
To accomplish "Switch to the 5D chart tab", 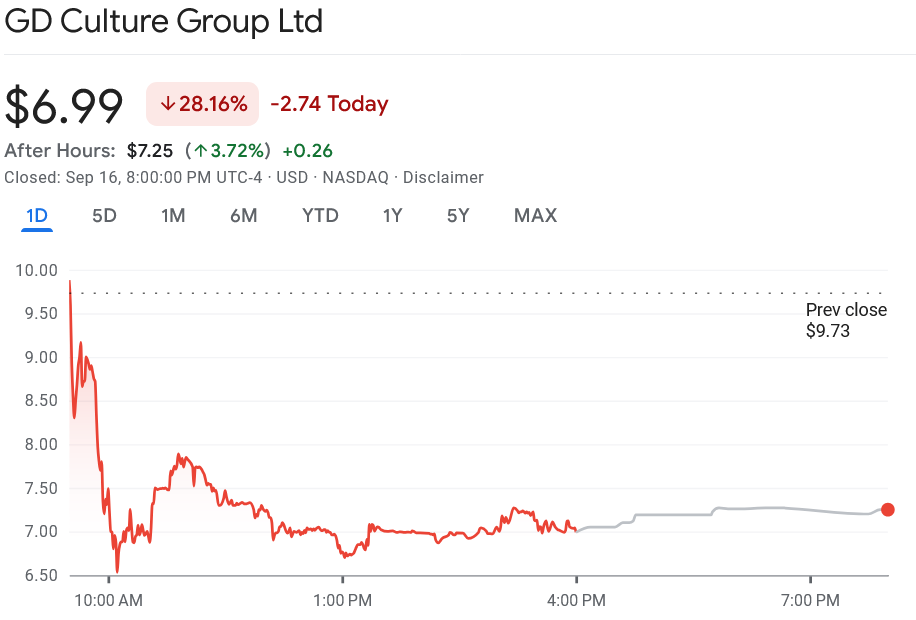I will pos(104,215).
